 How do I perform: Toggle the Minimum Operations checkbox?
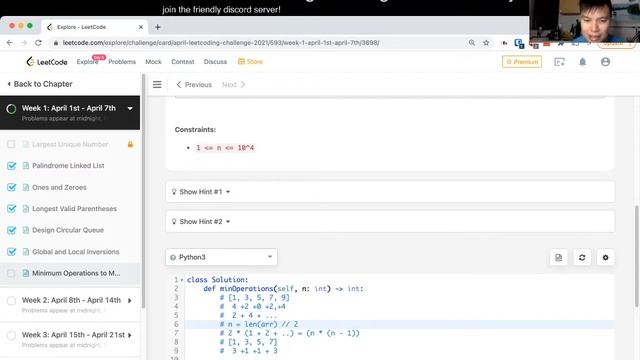(x=11, y=273)
